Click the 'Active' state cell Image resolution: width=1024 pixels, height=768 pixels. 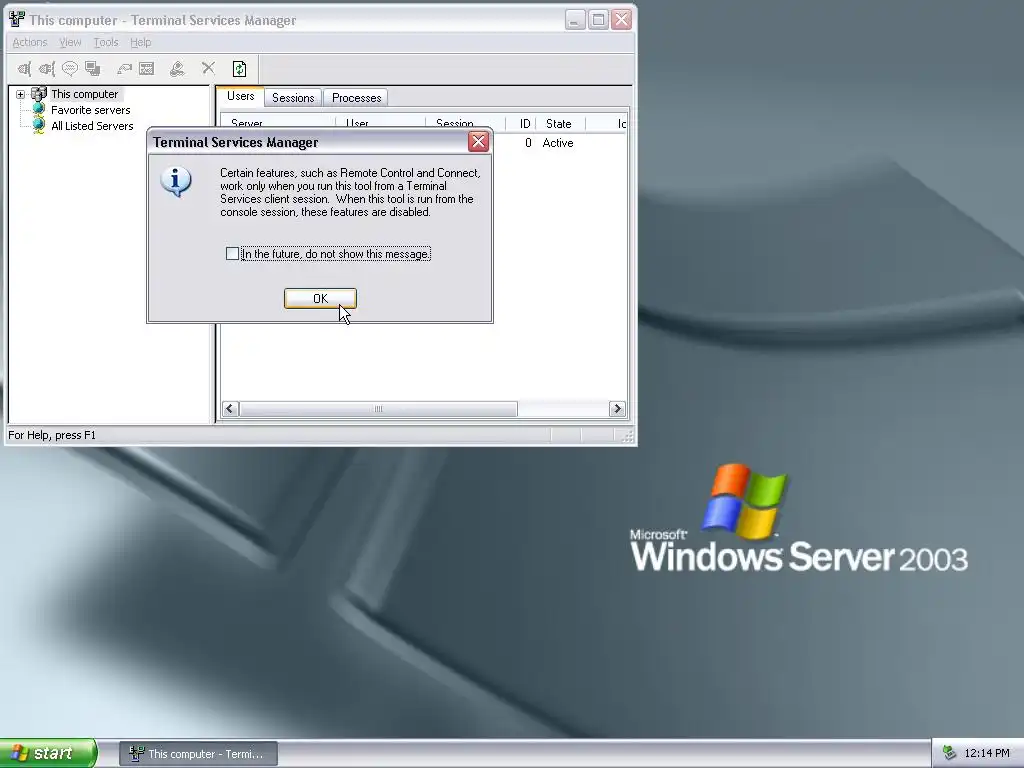pos(558,143)
